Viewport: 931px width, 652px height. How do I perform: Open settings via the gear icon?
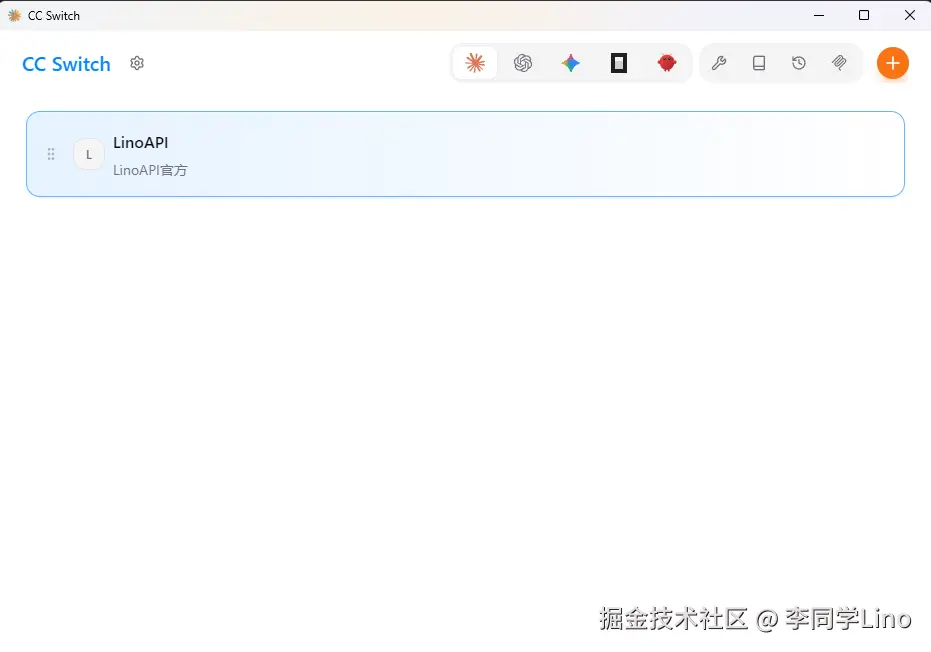click(137, 63)
